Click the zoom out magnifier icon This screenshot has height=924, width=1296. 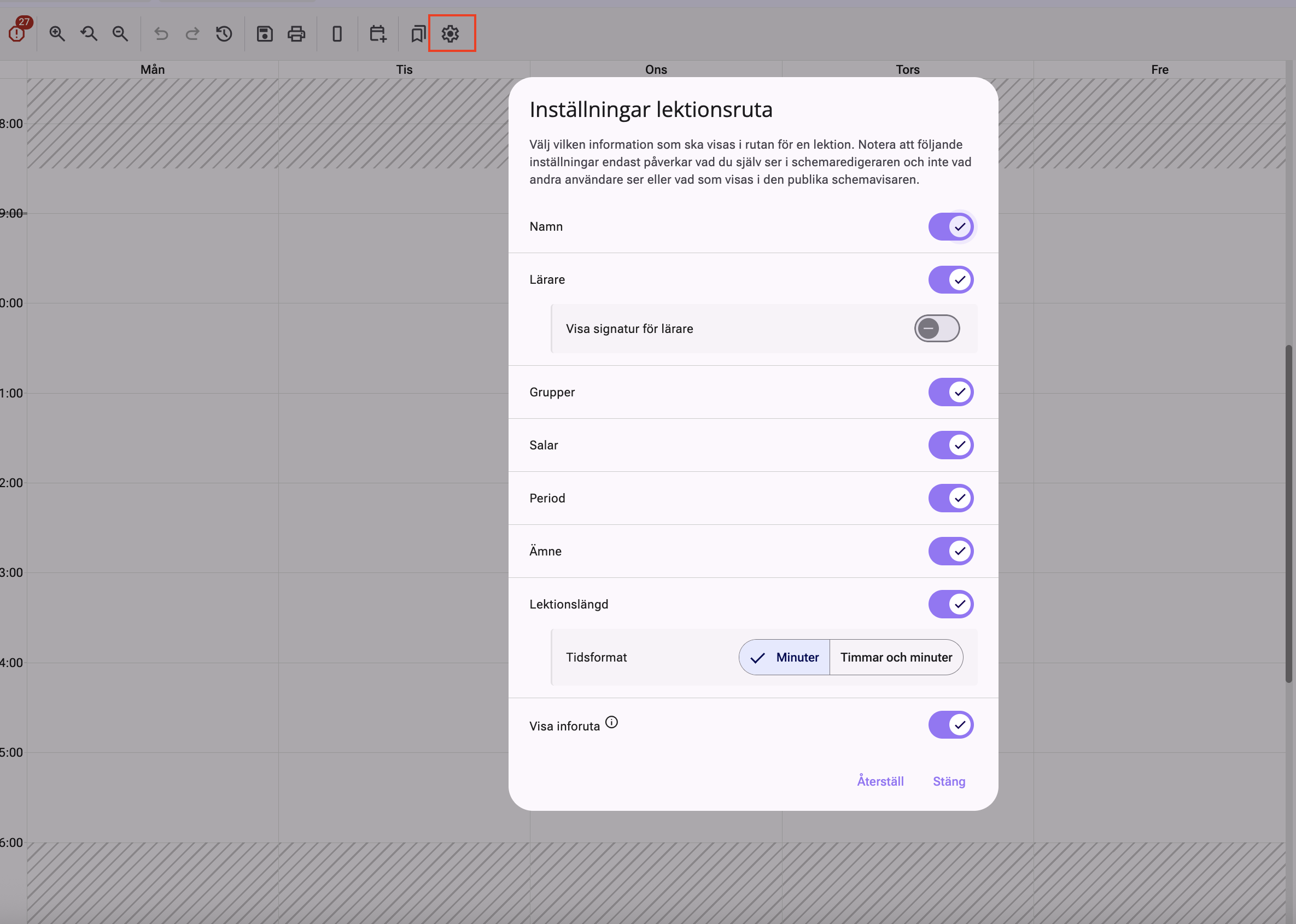120,33
